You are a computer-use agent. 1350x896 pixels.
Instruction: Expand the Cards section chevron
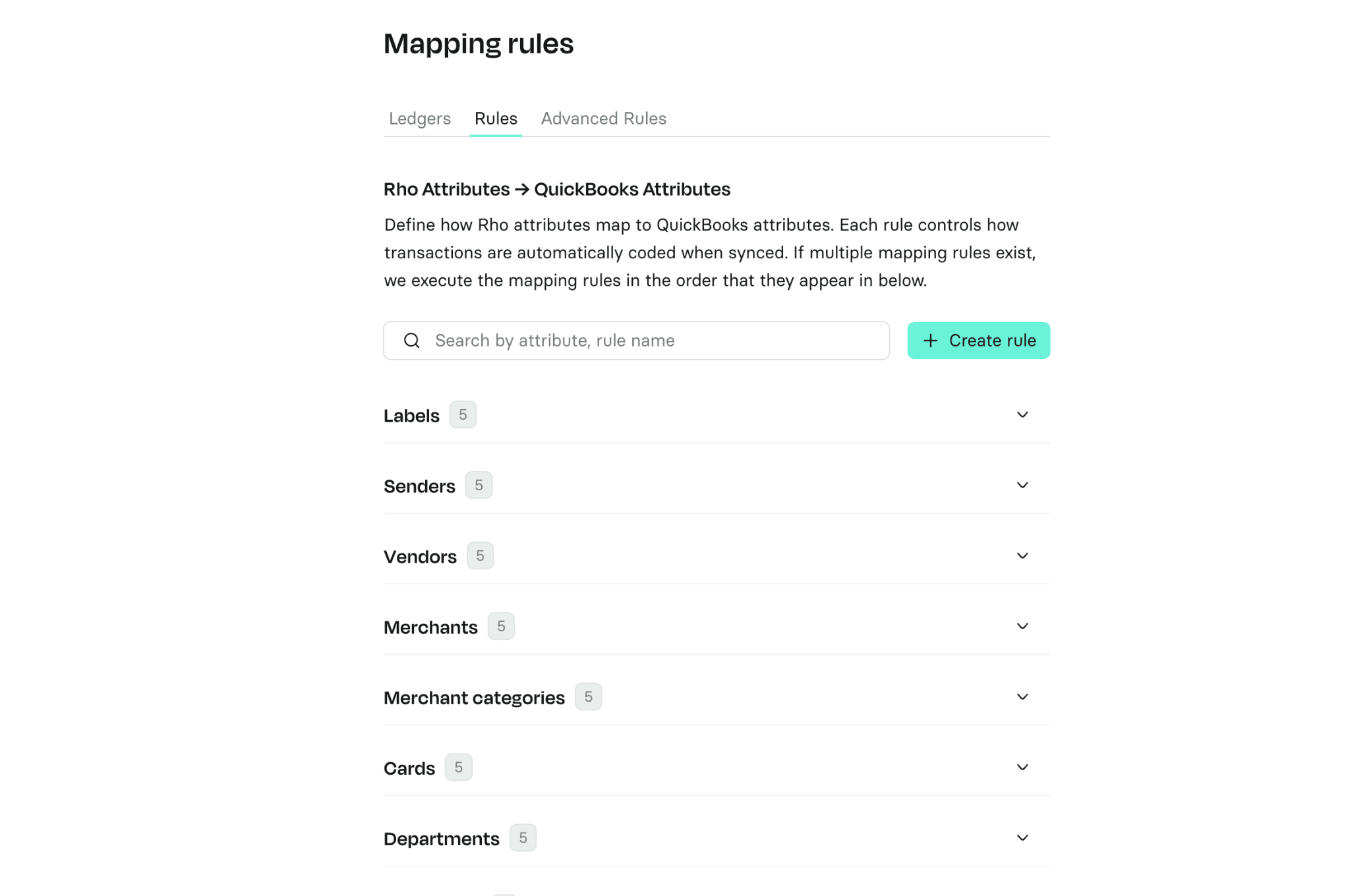(1022, 768)
